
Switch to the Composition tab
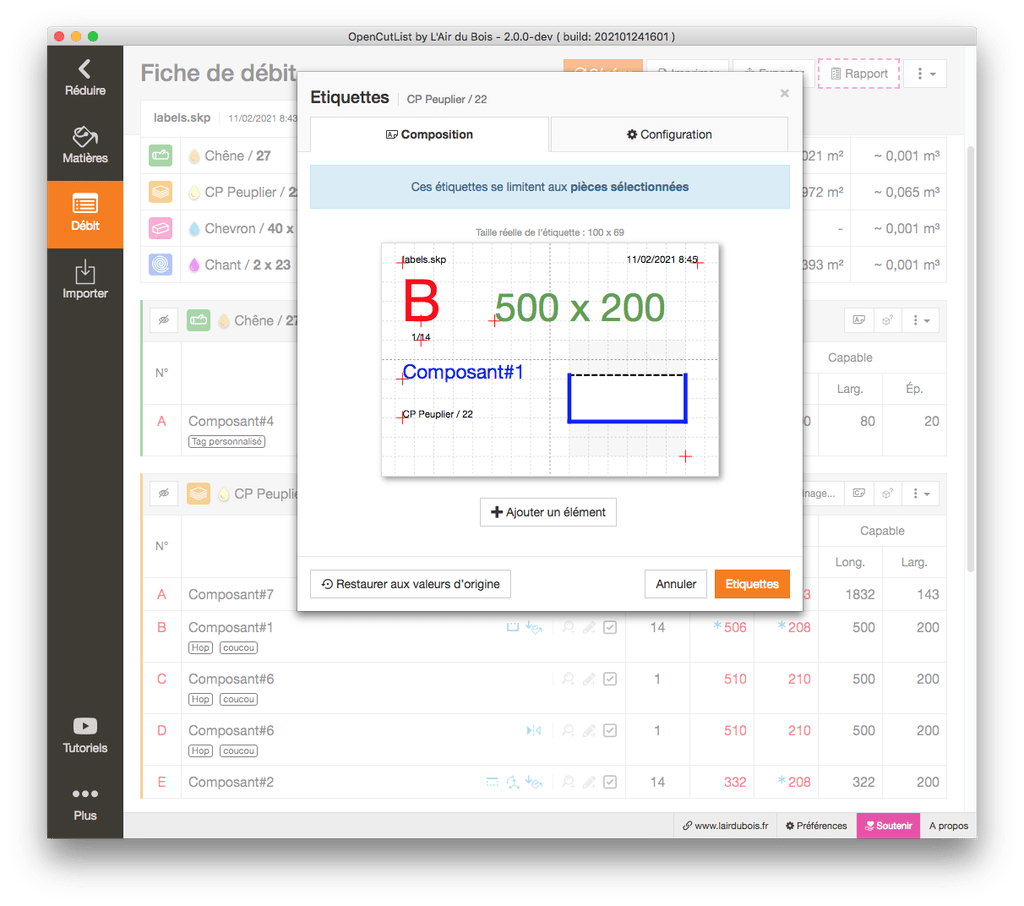point(429,135)
